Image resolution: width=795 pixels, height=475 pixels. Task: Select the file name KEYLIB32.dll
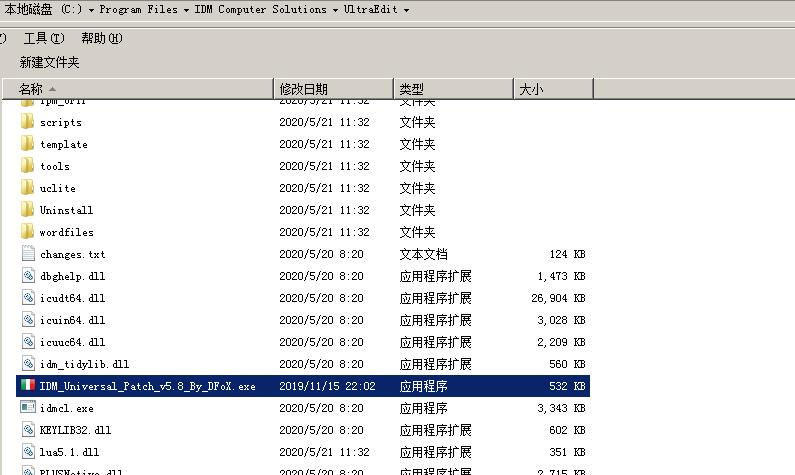[x=75, y=430]
